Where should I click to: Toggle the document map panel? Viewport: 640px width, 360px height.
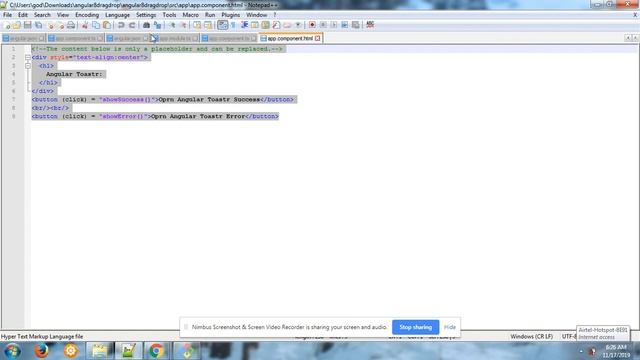pyautogui.click(x=265, y=25)
